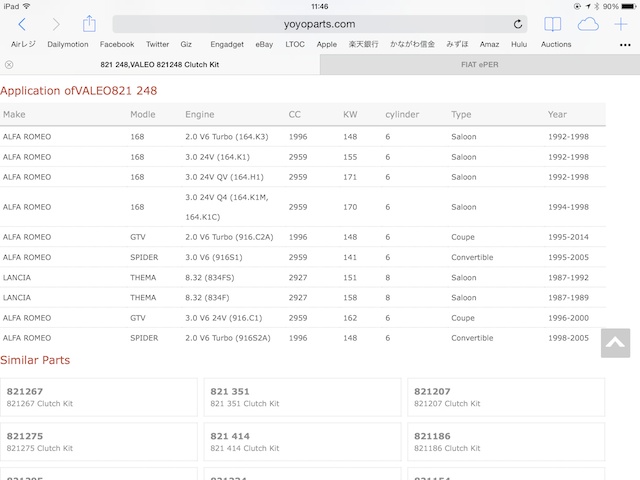Select the 3.0 V6 24V (916.C1) cell
640x480 pixels.
click(x=224, y=318)
